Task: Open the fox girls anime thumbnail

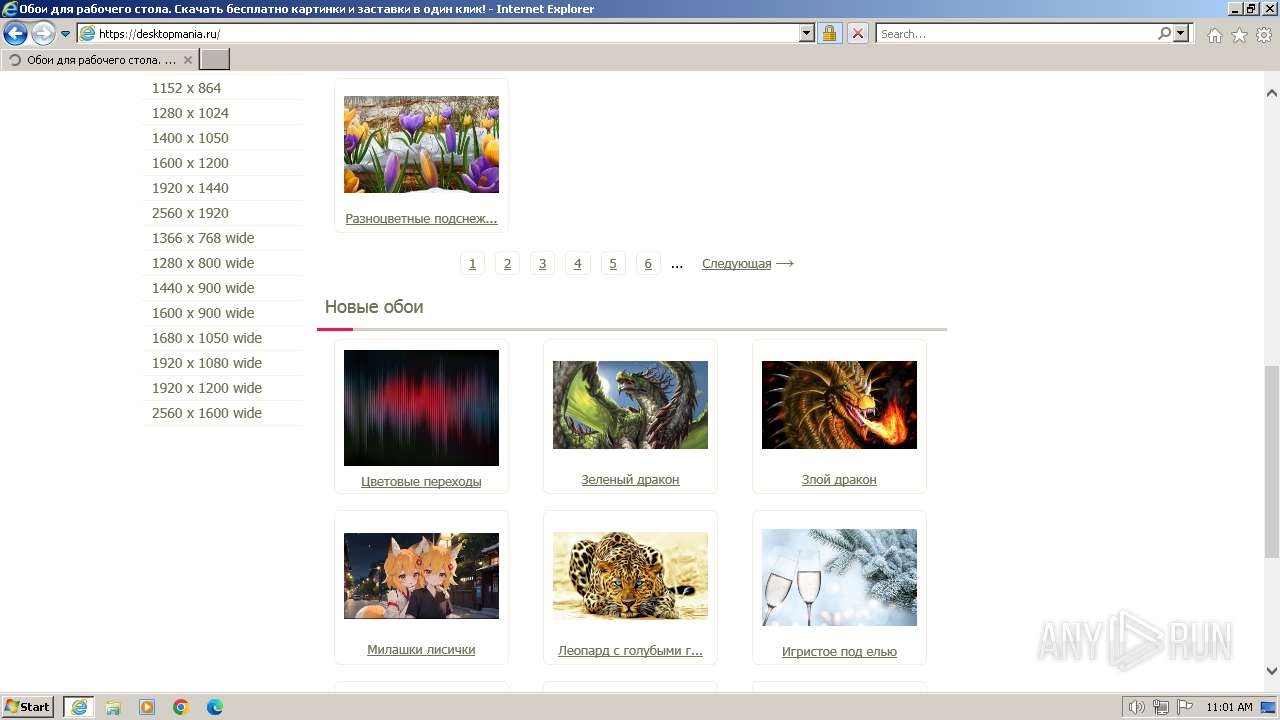Action: click(421, 576)
